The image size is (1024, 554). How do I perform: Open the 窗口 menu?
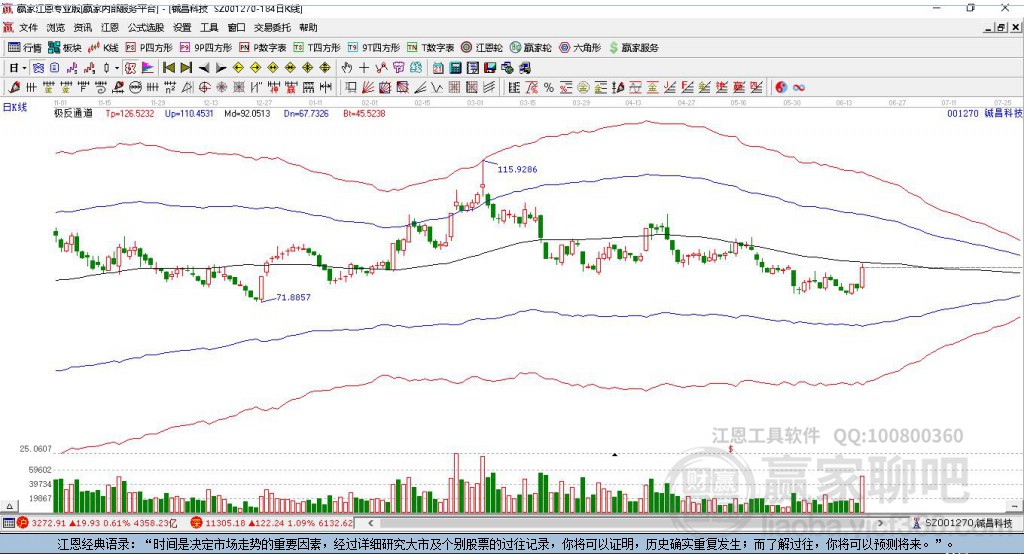coord(236,27)
